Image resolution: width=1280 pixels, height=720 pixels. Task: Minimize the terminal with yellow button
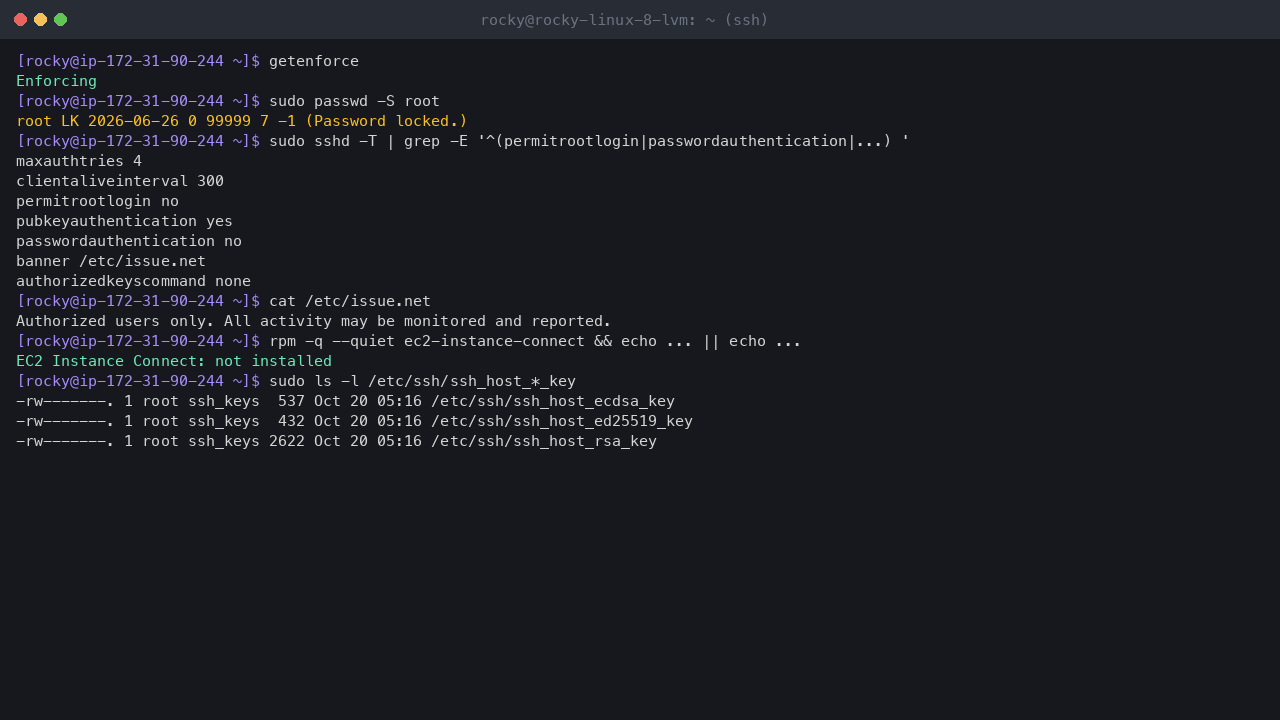click(40, 20)
